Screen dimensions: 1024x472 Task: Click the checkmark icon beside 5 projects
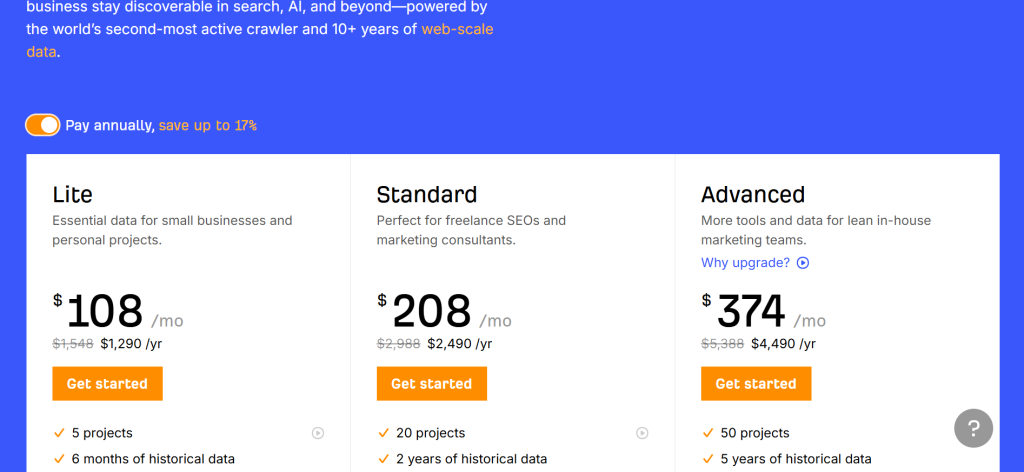pos(59,433)
